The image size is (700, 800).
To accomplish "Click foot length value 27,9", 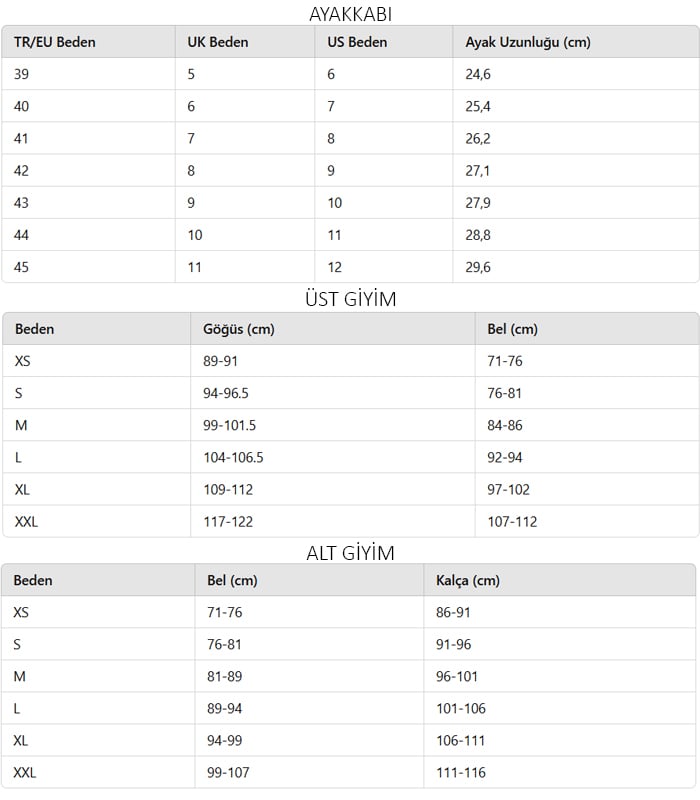I will (x=478, y=203).
